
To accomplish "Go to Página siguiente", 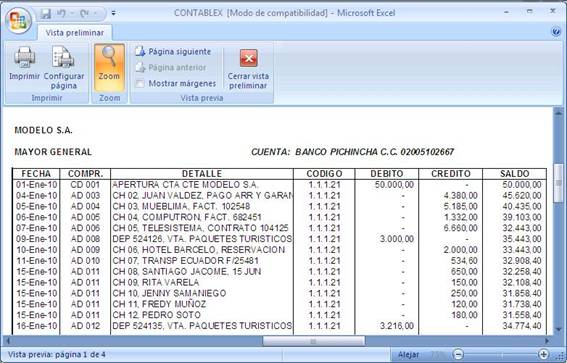I will [173, 52].
